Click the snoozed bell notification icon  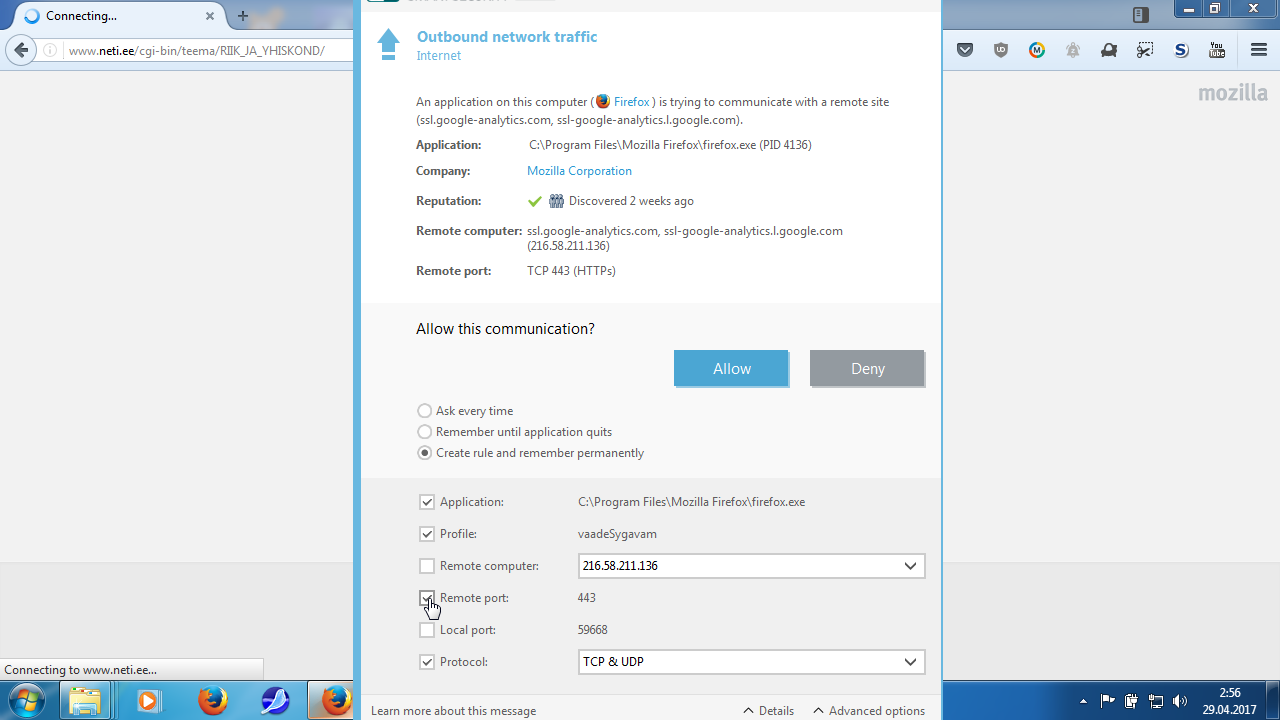(x=1073, y=50)
